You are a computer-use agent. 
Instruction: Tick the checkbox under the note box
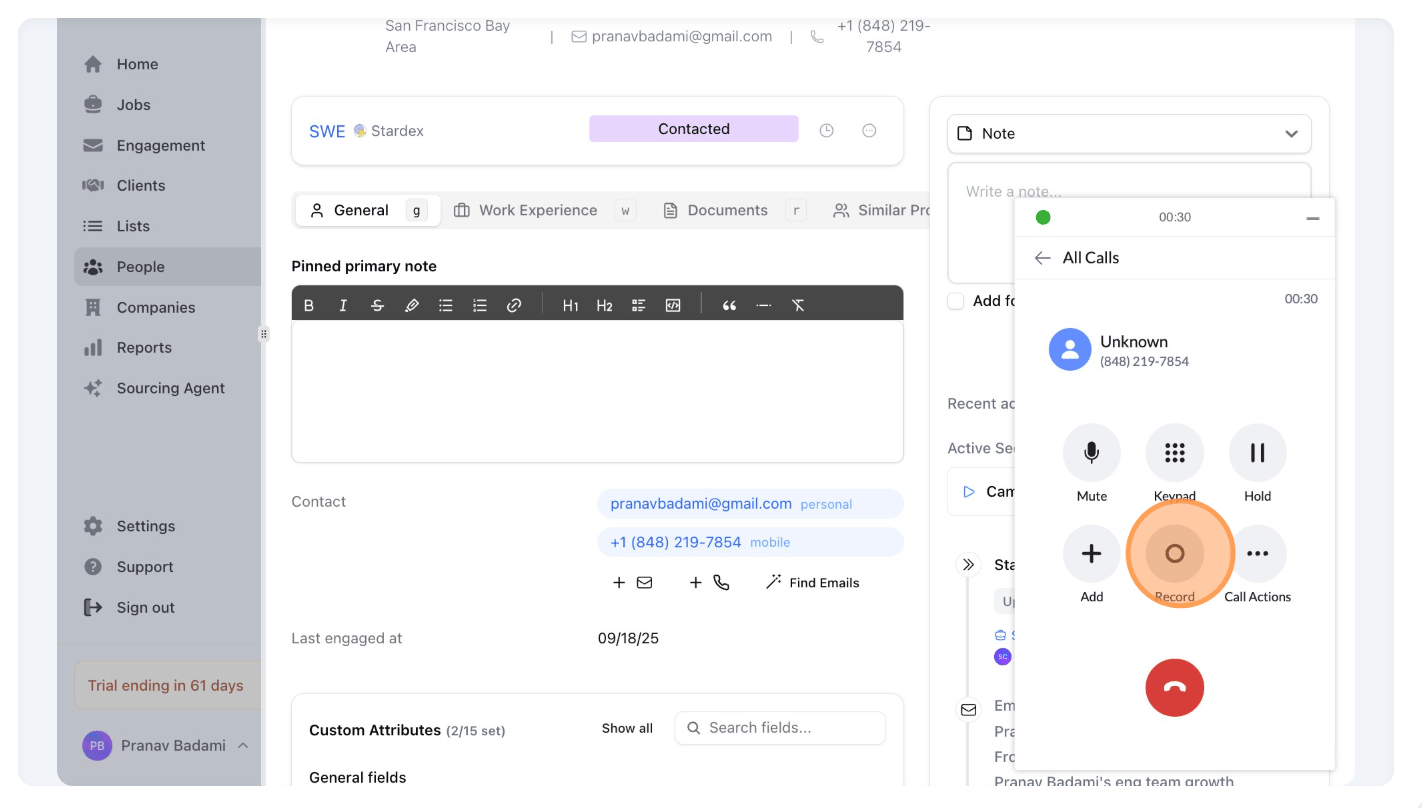pyautogui.click(x=956, y=301)
